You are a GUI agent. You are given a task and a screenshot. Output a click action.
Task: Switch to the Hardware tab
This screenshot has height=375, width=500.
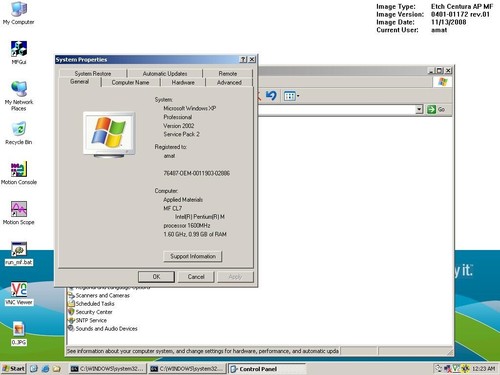click(183, 82)
